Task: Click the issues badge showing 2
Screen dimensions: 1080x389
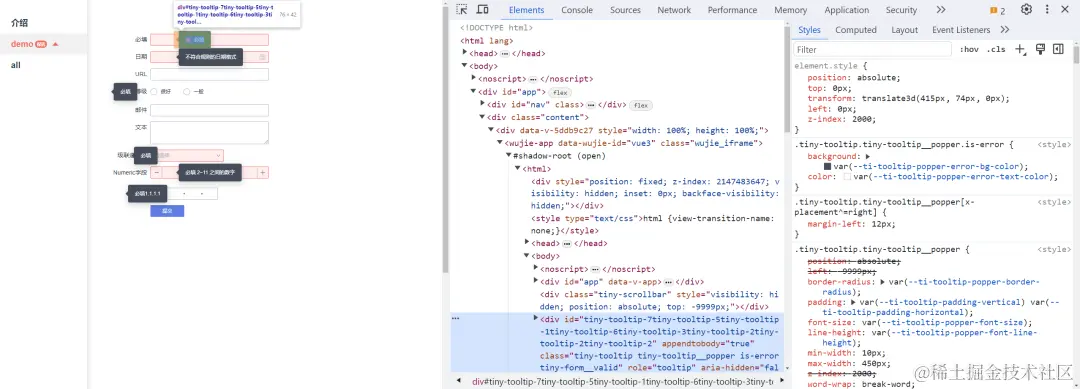Action: pyautogui.click(x=997, y=10)
